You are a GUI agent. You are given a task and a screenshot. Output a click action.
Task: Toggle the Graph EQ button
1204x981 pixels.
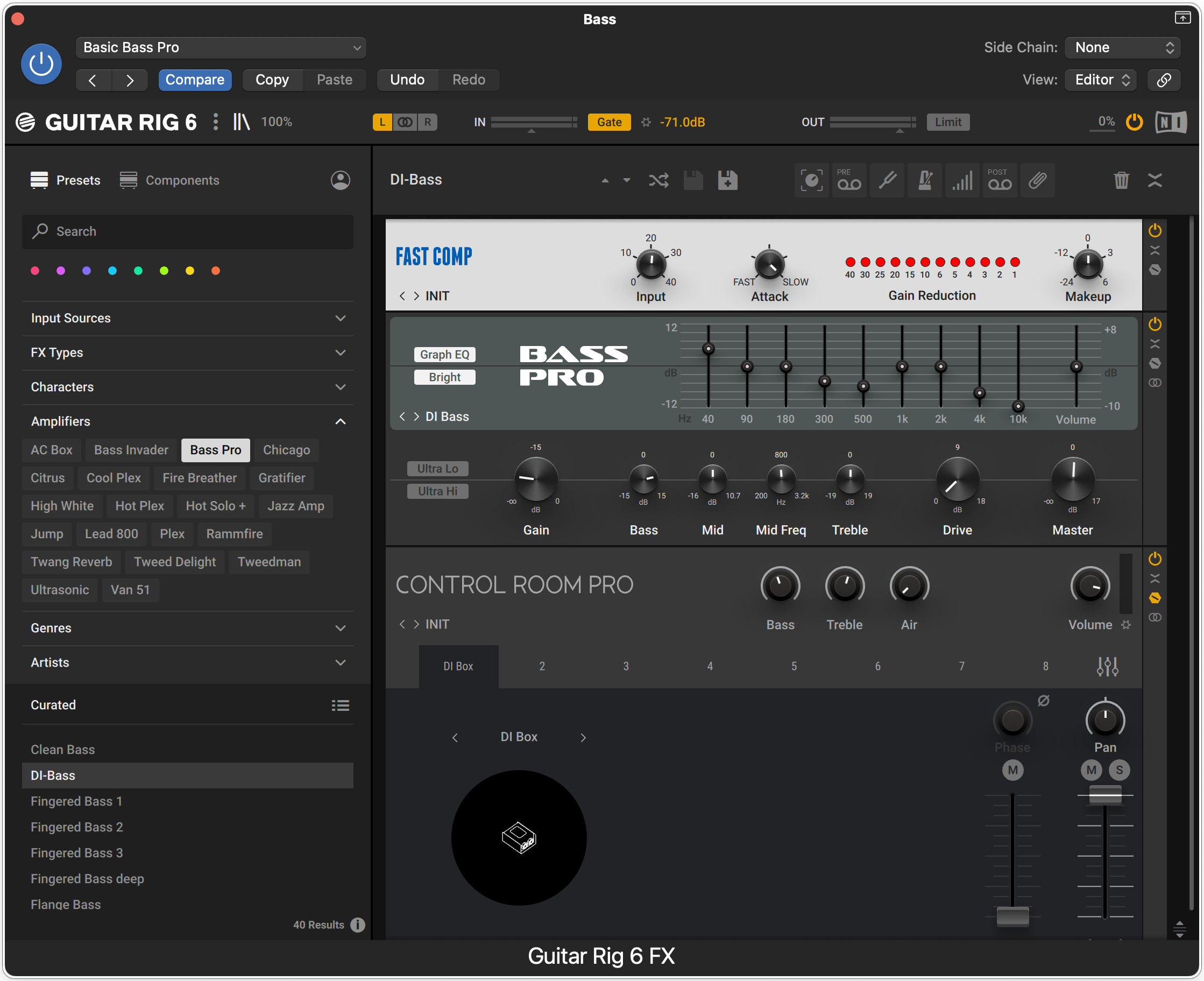(x=445, y=354)
